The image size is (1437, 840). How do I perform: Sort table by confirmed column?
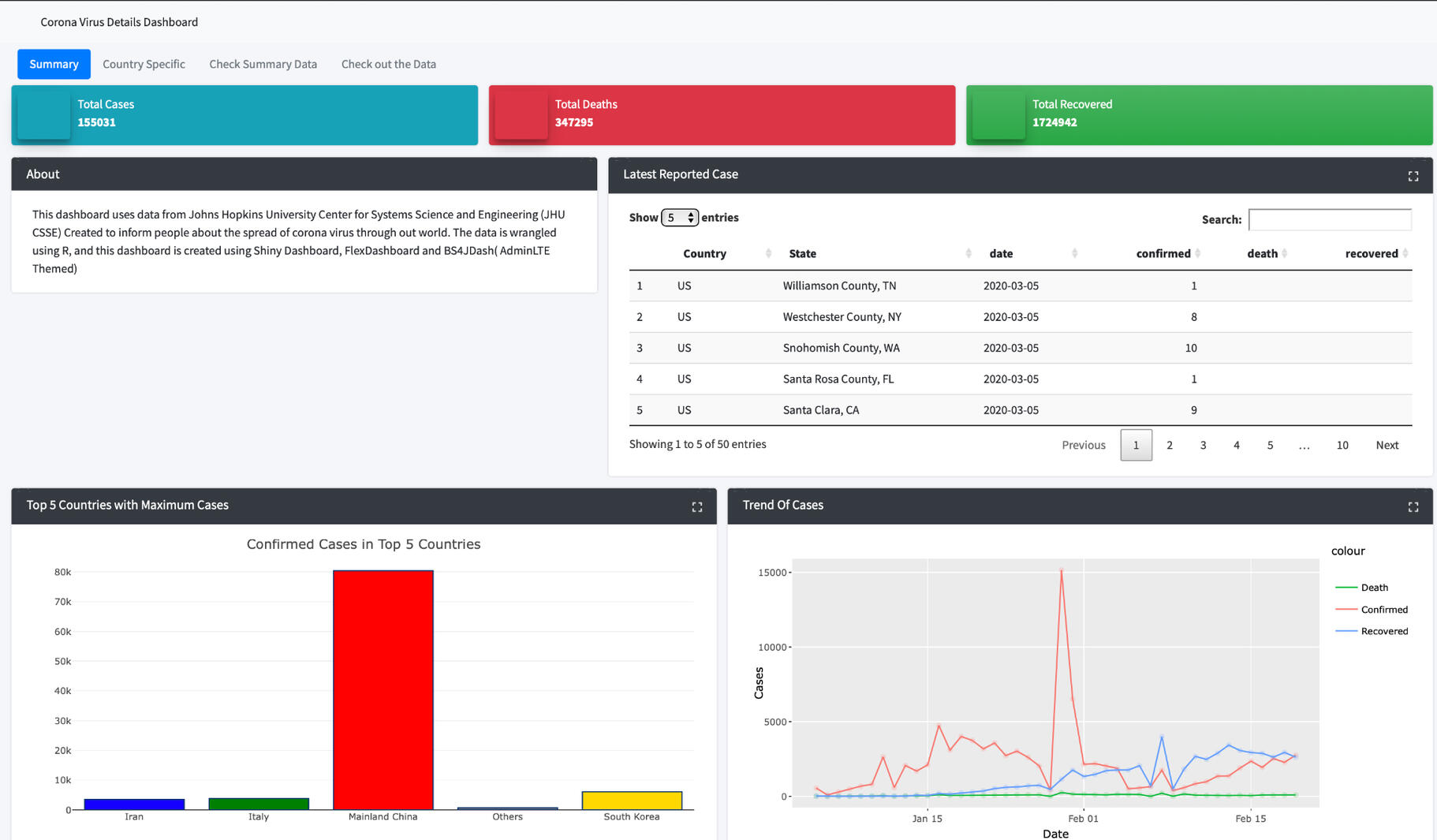tap(1163, 253)
